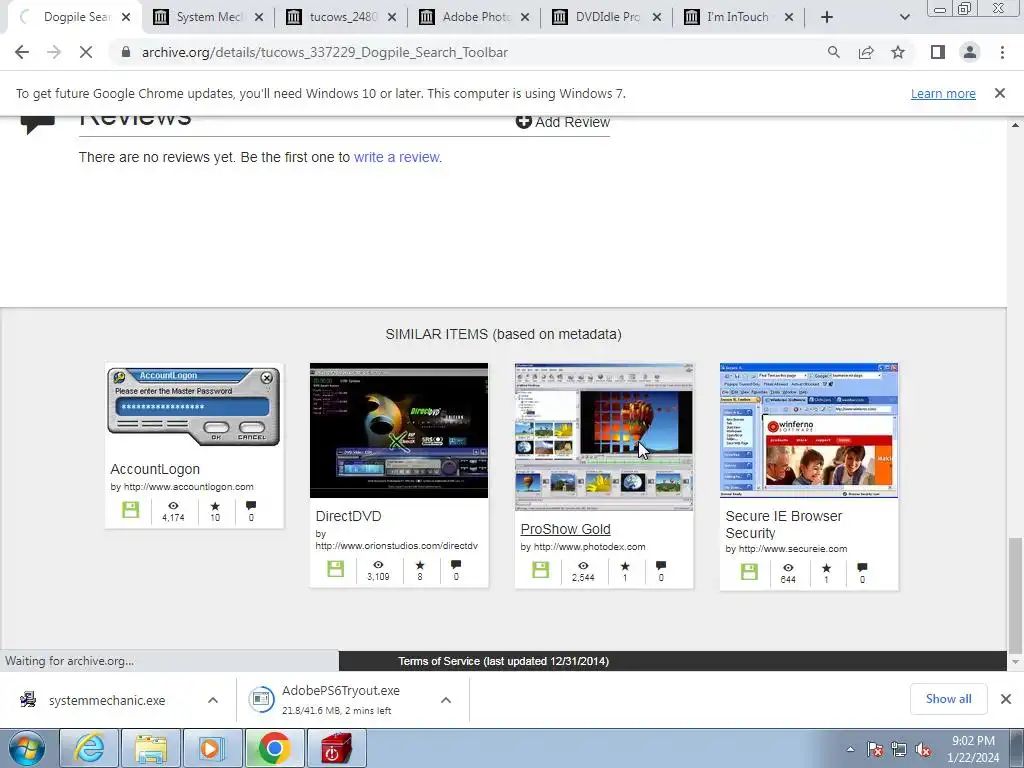
Task: Click the zoom magnifier icon in address bar
Action: tap(833, 52)
